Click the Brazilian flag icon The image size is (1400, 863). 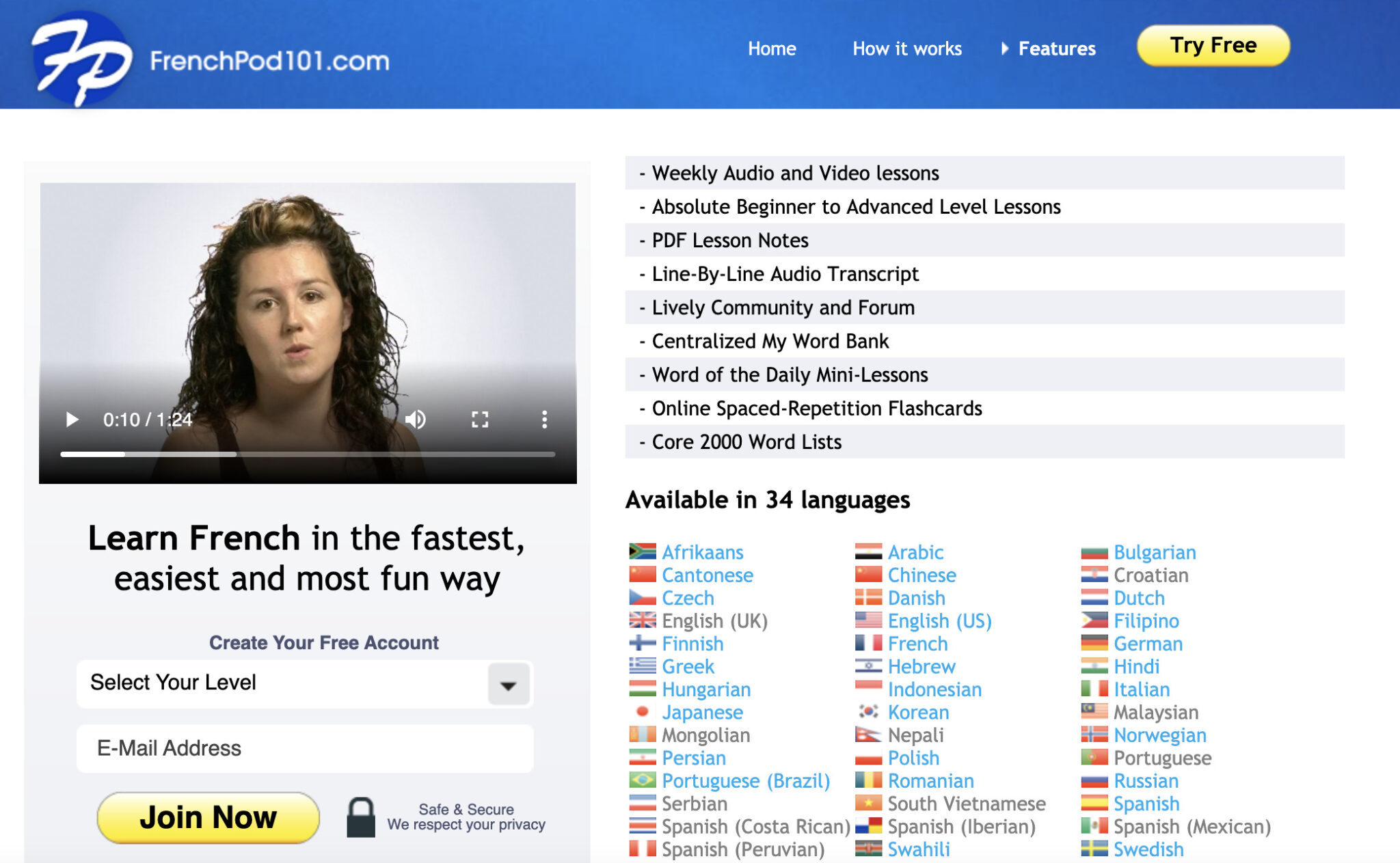coord(642,780)
